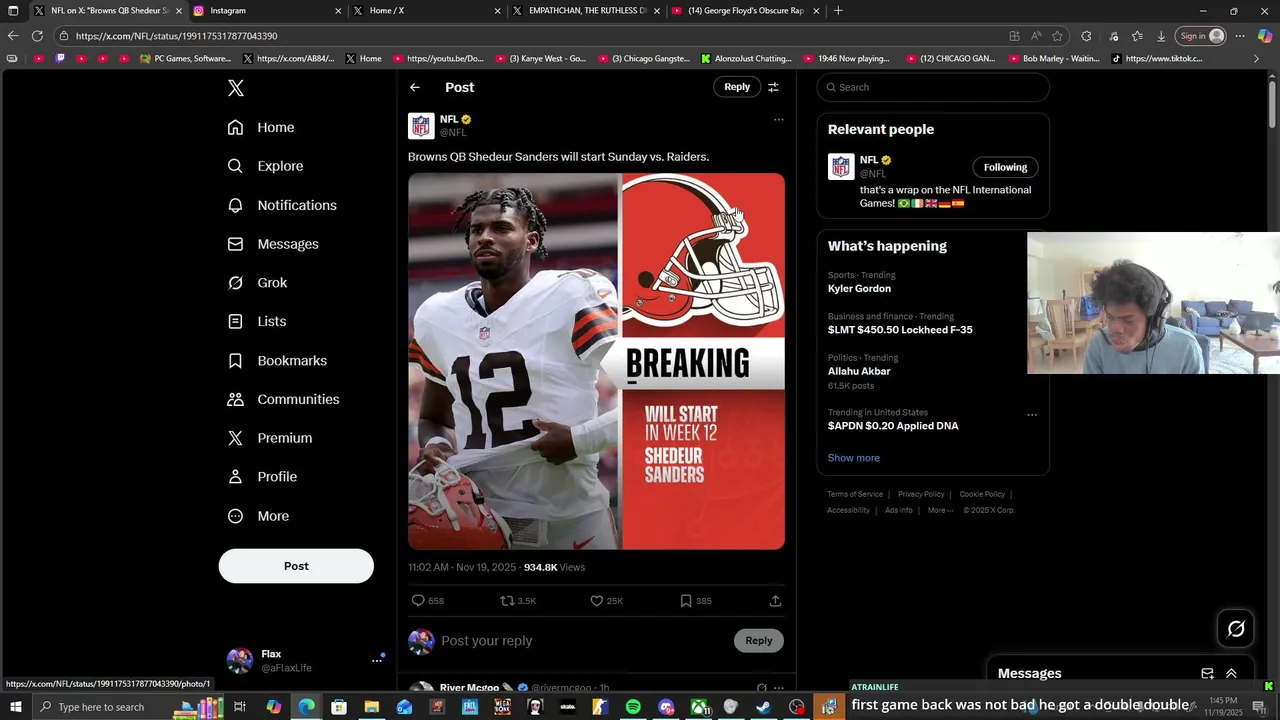Open the Shedeur Sanders breaking news image
This screenshot has height=720, width=1280.
coord(596,361)
